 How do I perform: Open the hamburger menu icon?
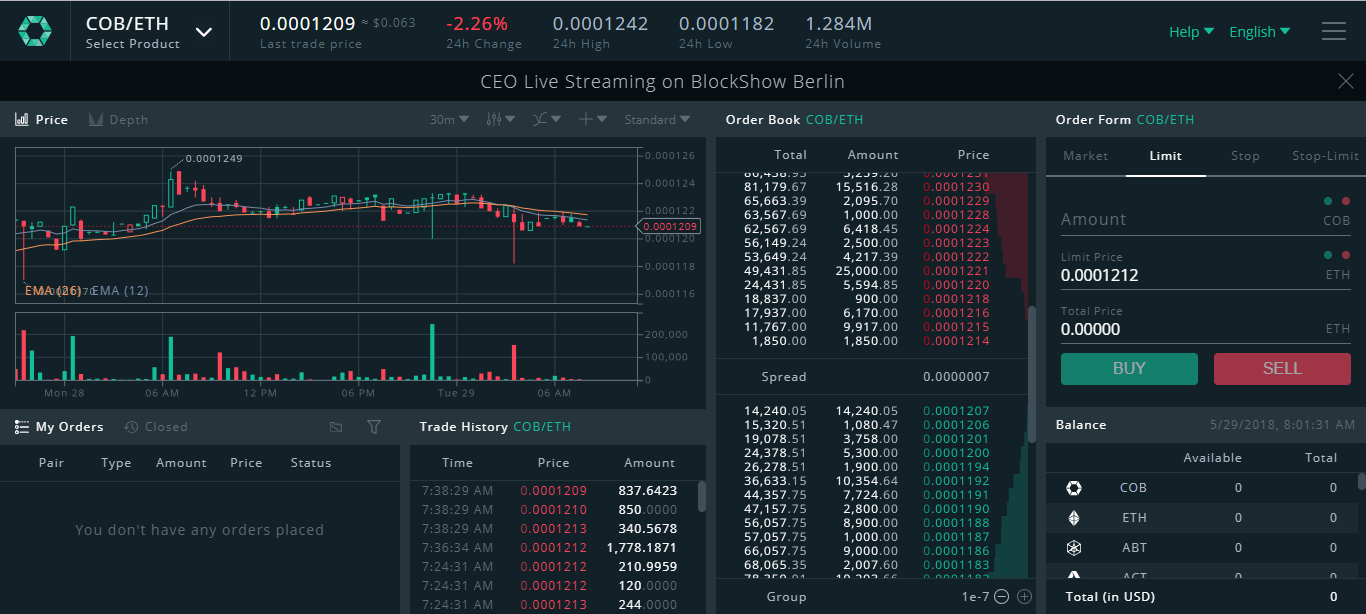coord(1334,31)
